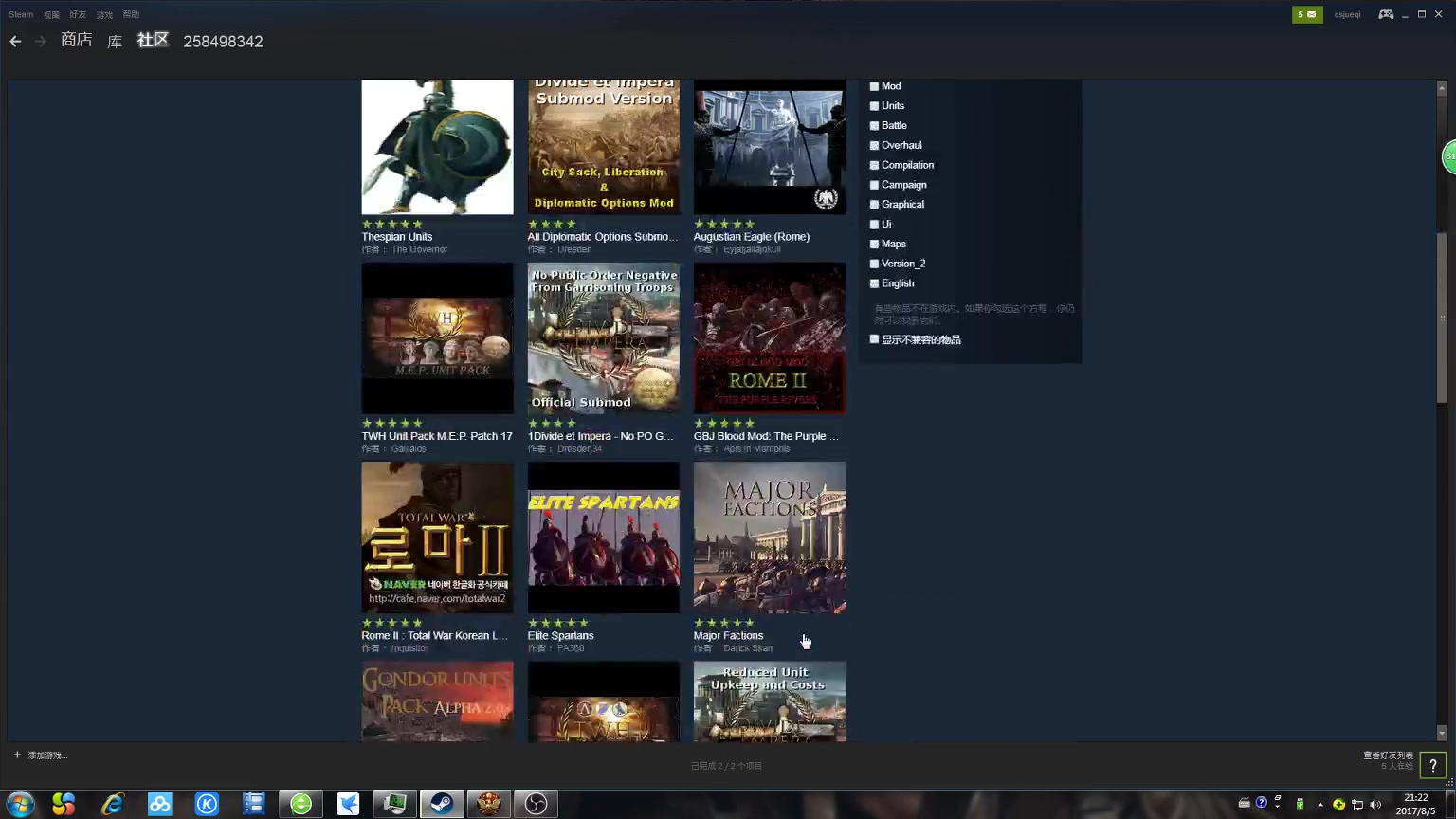
Task: Select the 社区 (Community) tab
Action: click(153, 40)
